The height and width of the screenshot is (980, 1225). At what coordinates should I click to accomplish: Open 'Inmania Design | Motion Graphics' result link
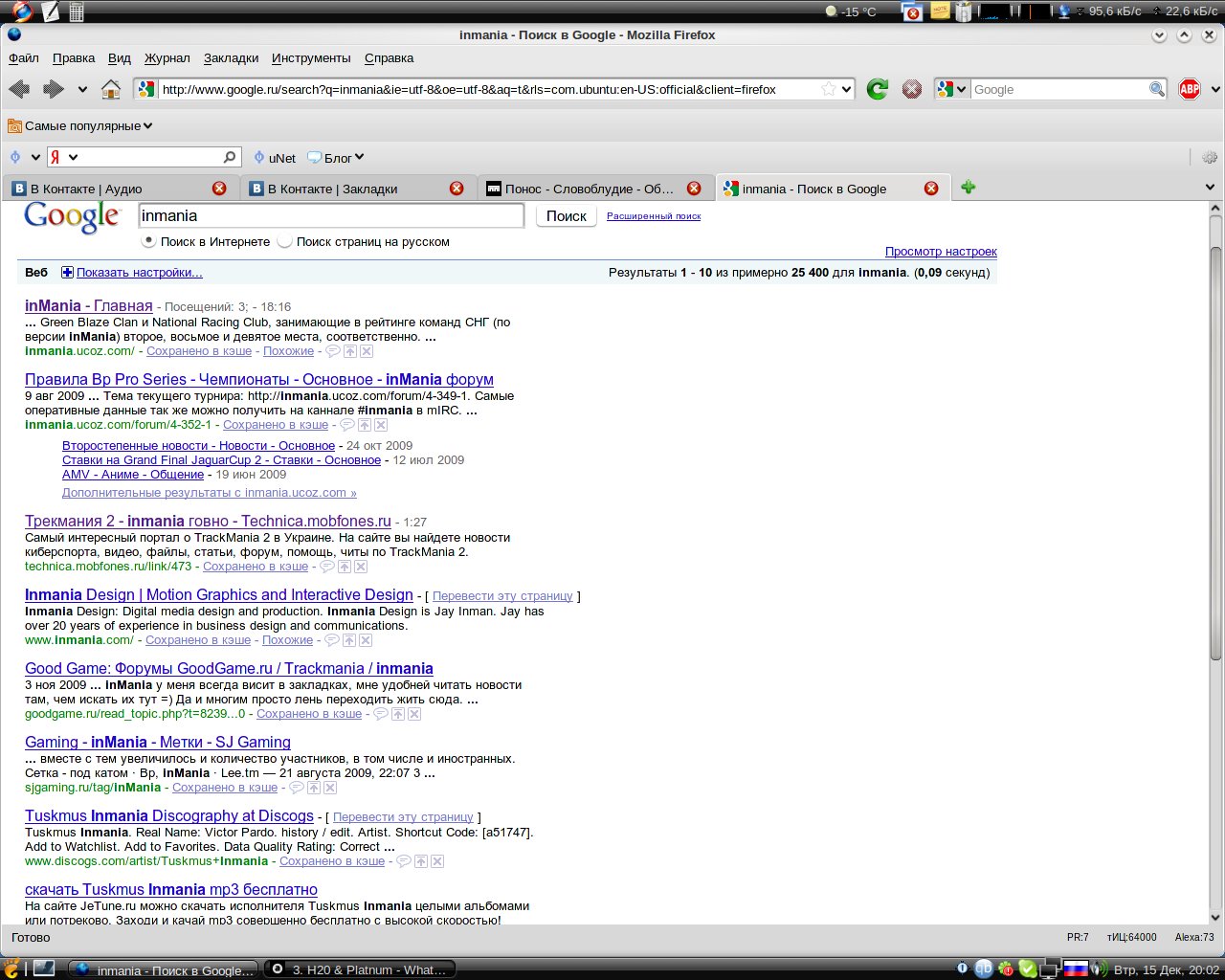coord(219,595)
